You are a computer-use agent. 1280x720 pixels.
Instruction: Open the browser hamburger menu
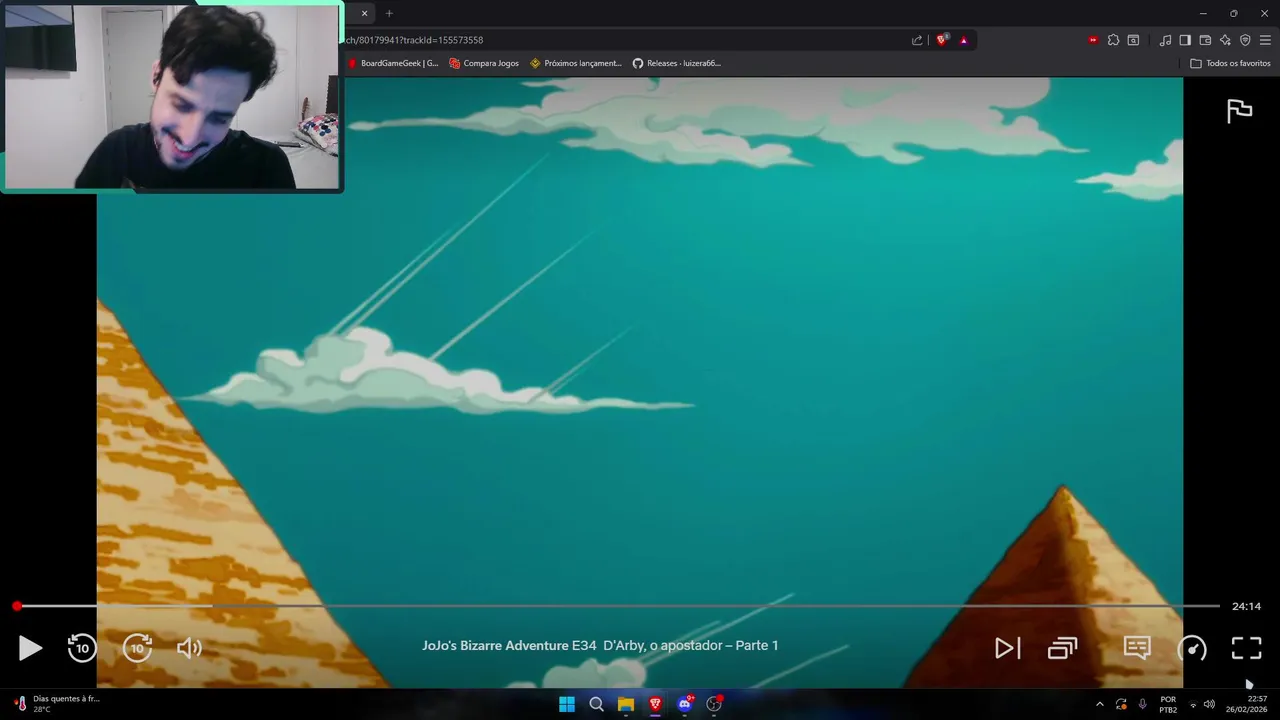coord(1265,40)
